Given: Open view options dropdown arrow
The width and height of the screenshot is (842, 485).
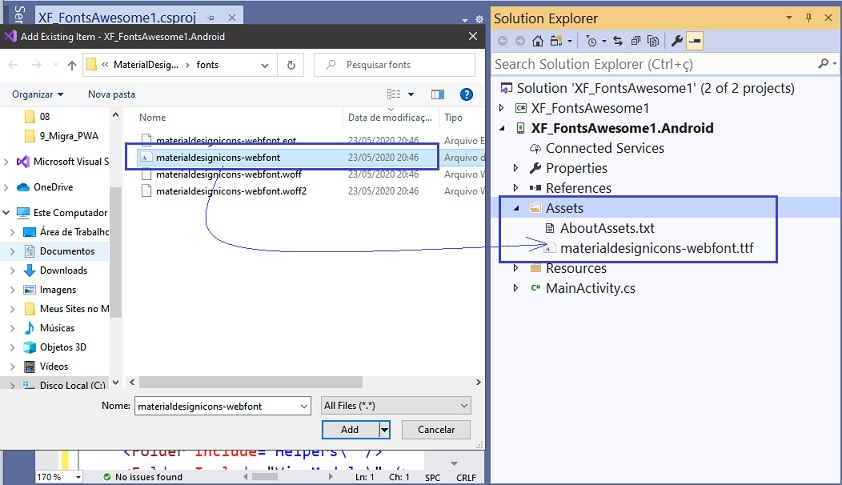Looking at the screenshot, I should 411,95.
